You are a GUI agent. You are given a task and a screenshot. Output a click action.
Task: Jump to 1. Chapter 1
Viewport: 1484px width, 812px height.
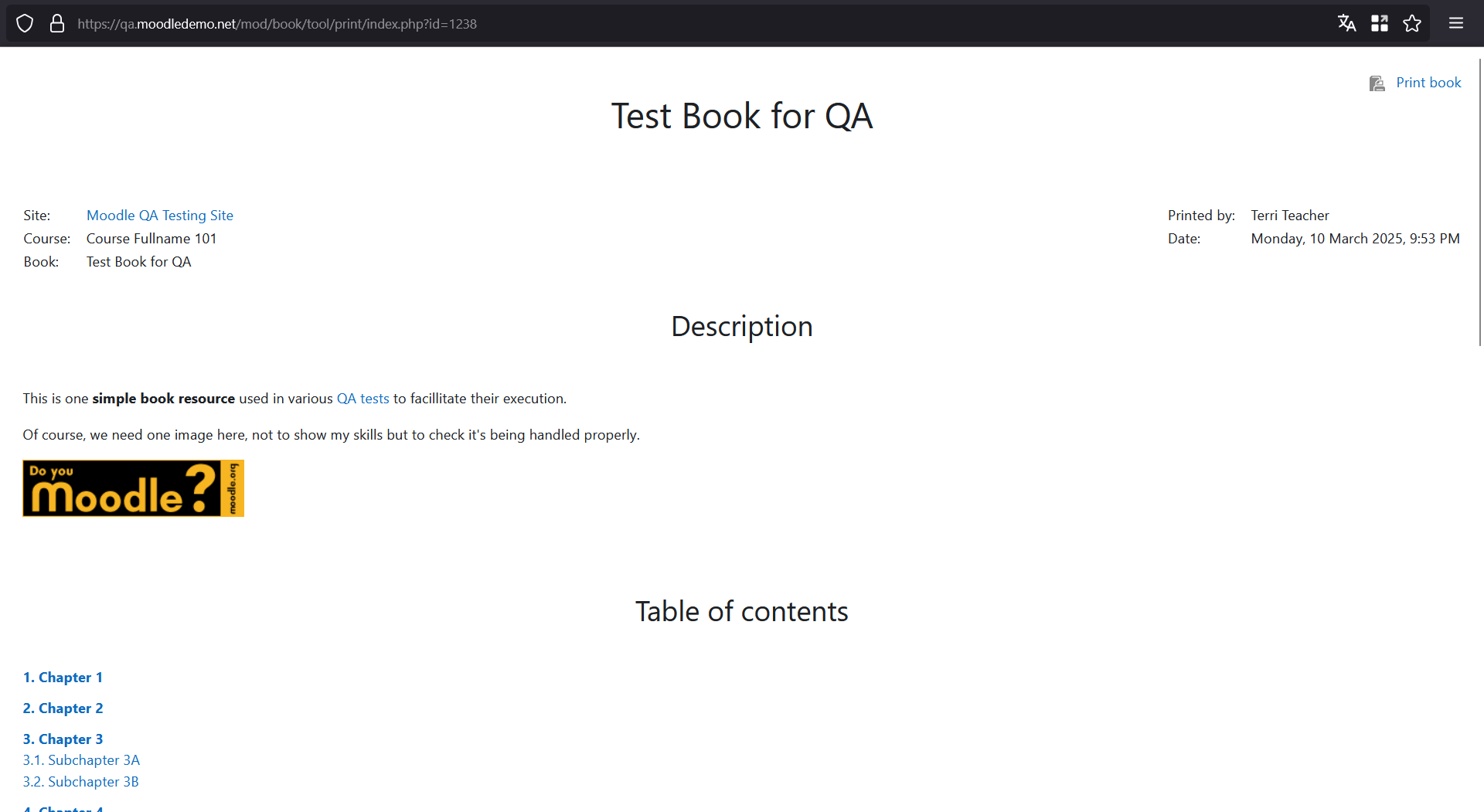click(x=63, y=678)
